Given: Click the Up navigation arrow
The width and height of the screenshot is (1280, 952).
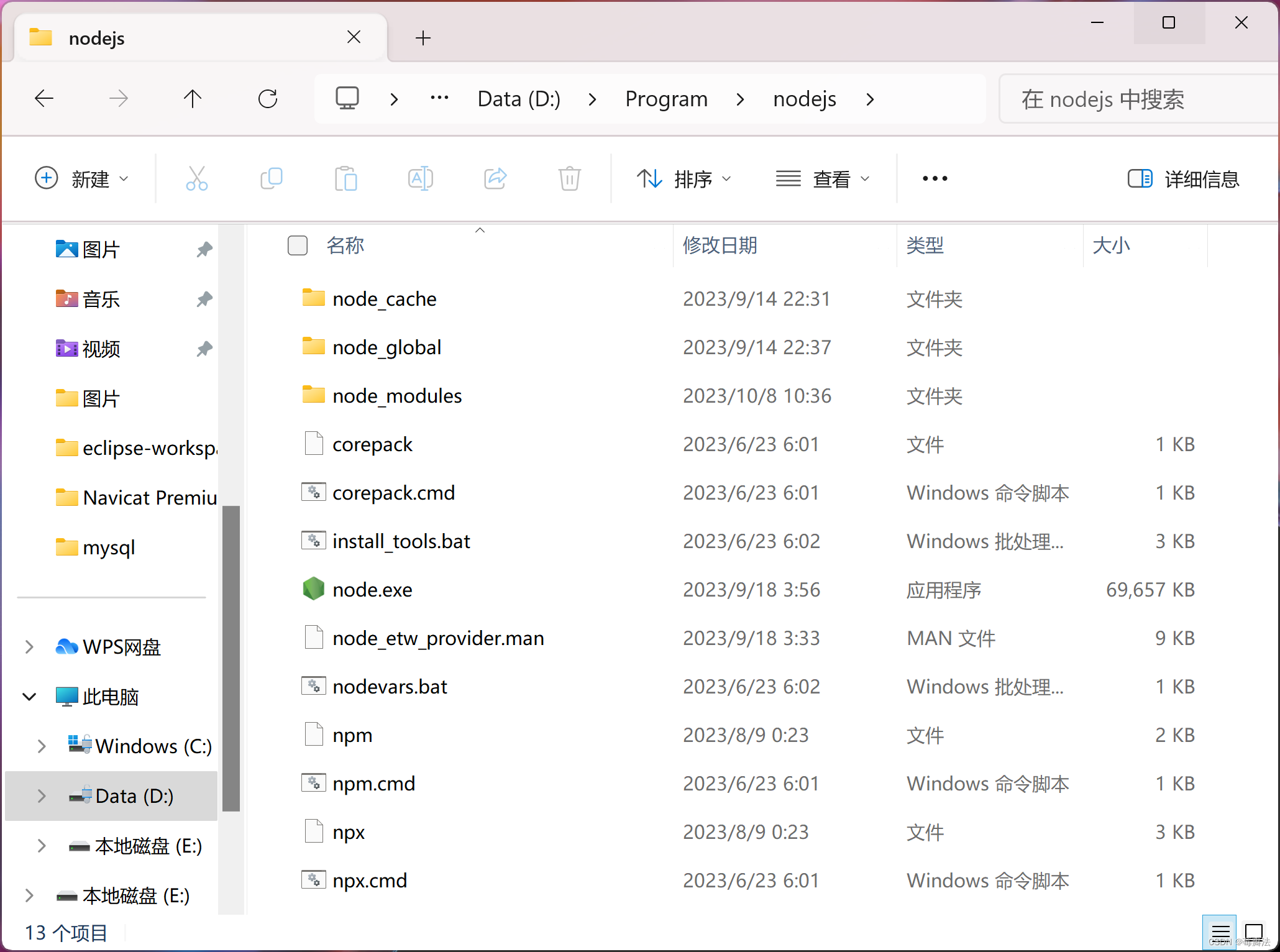Looking at the screenshot, I should 193,98.
